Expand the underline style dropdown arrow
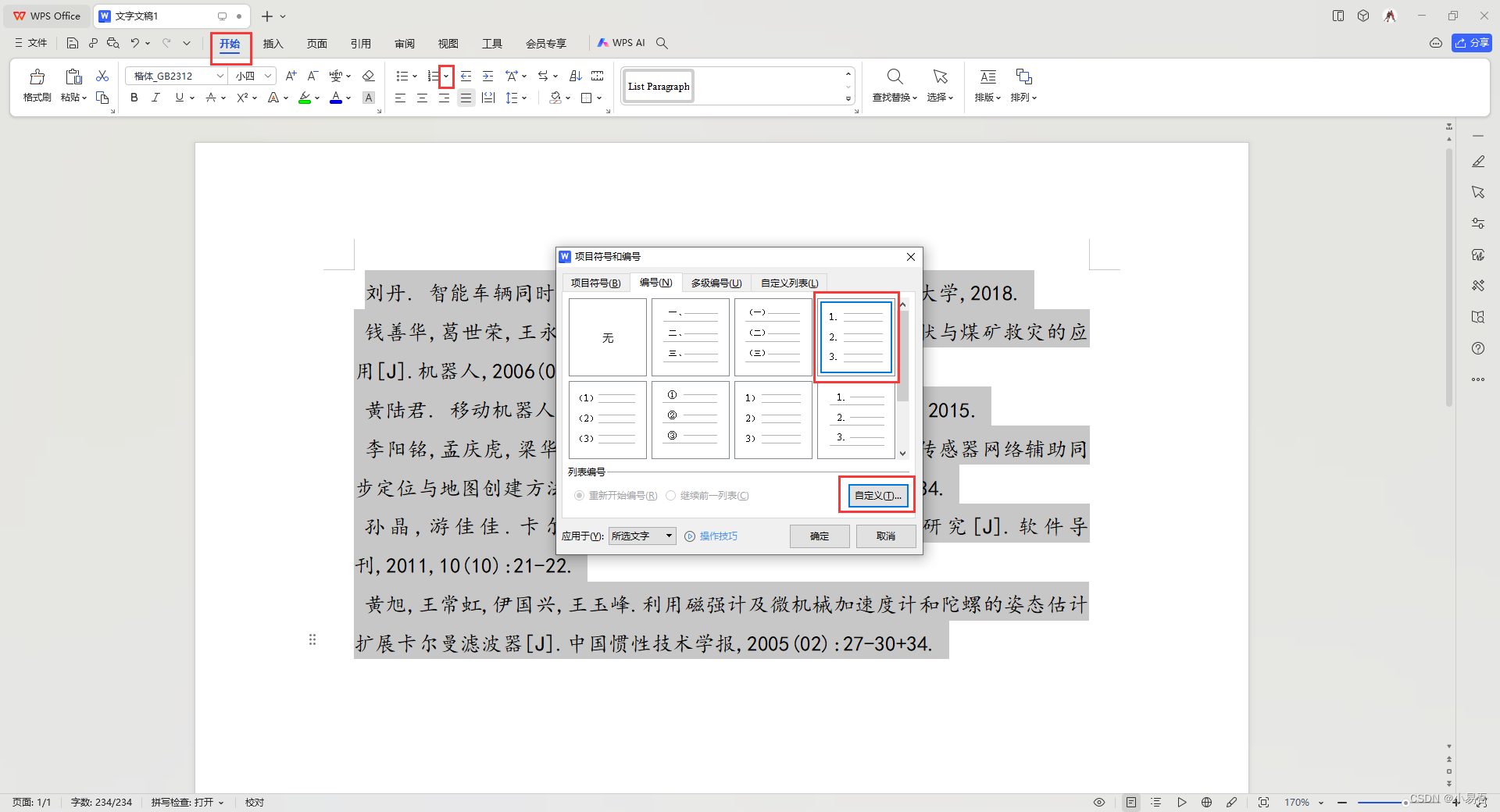The height and width of the screenshot is (812, 1500). 192,98
